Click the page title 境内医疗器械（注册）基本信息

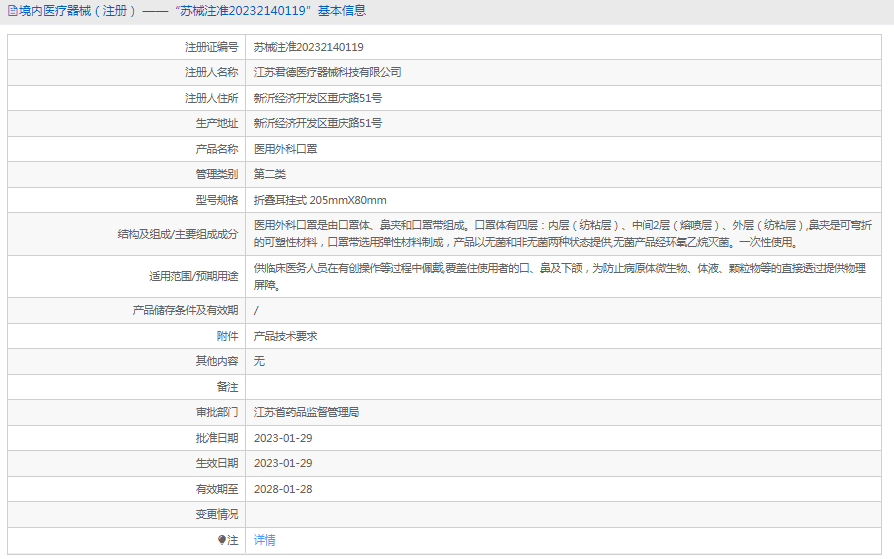[x=193, y=11]
